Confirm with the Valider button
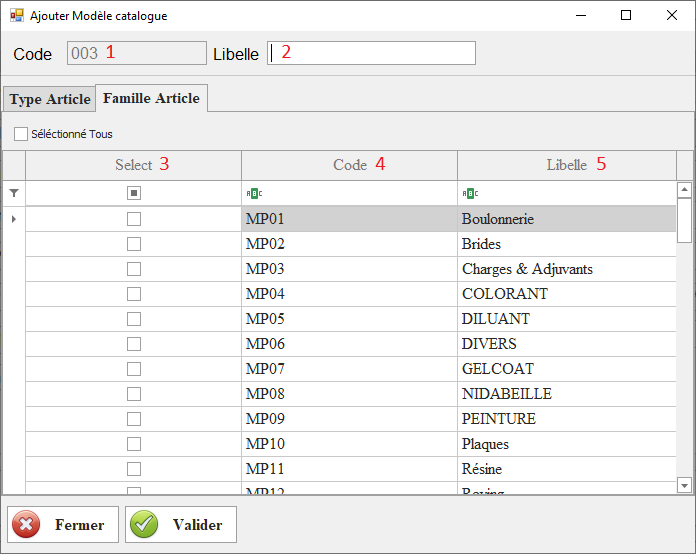The width and height of the screenshot is (697, 555). [x=181, y=525]
